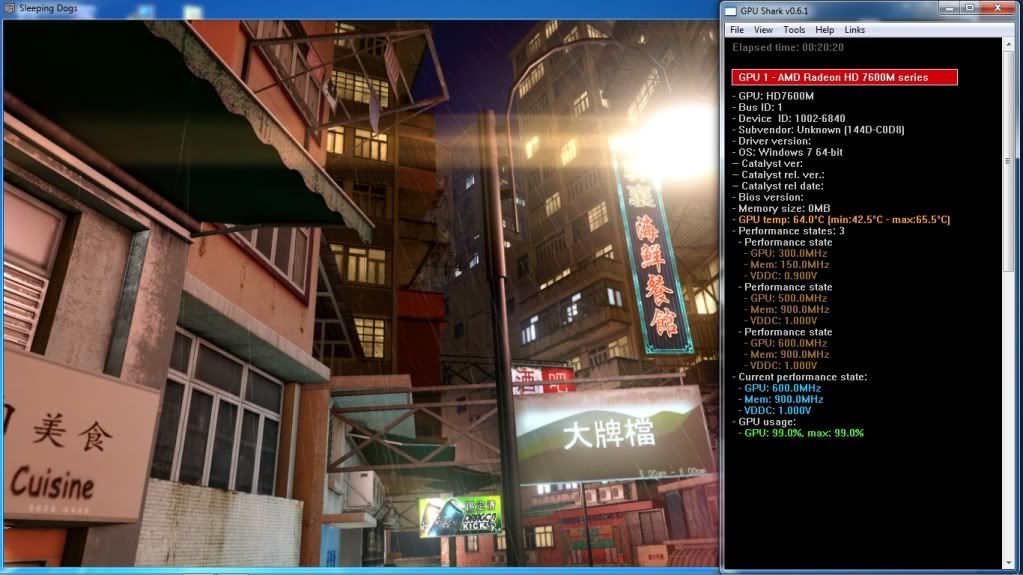The width and height of the screenshot is (1023, 575).
Task: Click the GPU: 300.0MHz performance state value
Action: tap(786, 253)
